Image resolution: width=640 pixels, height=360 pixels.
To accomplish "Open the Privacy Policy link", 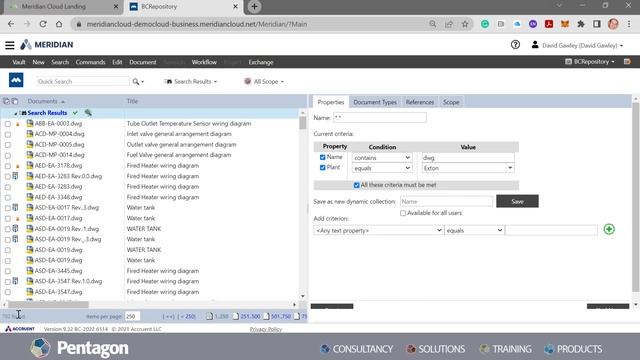I will tap(266, 329).
